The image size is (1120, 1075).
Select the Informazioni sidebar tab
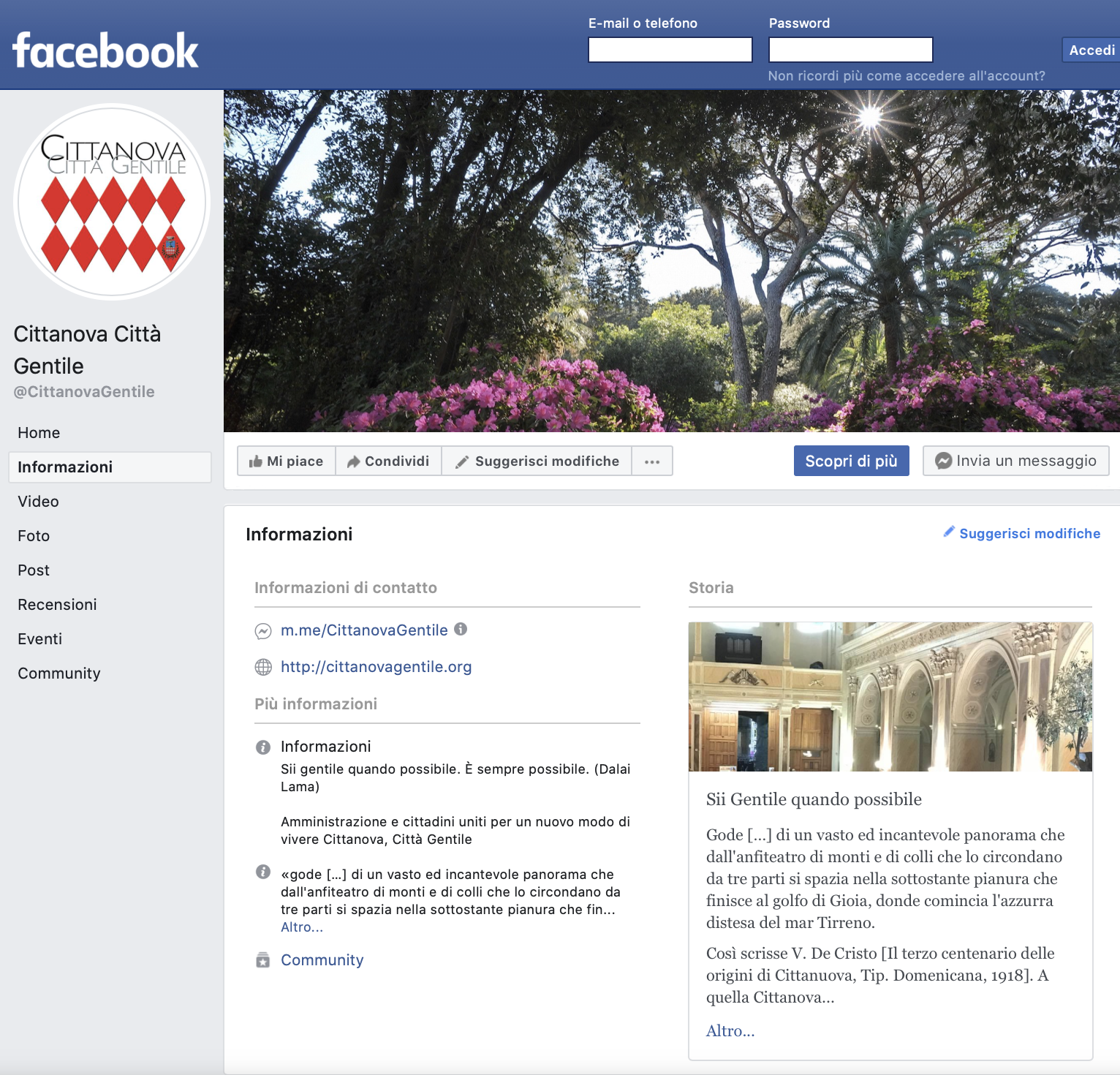(x=110, y=467)
